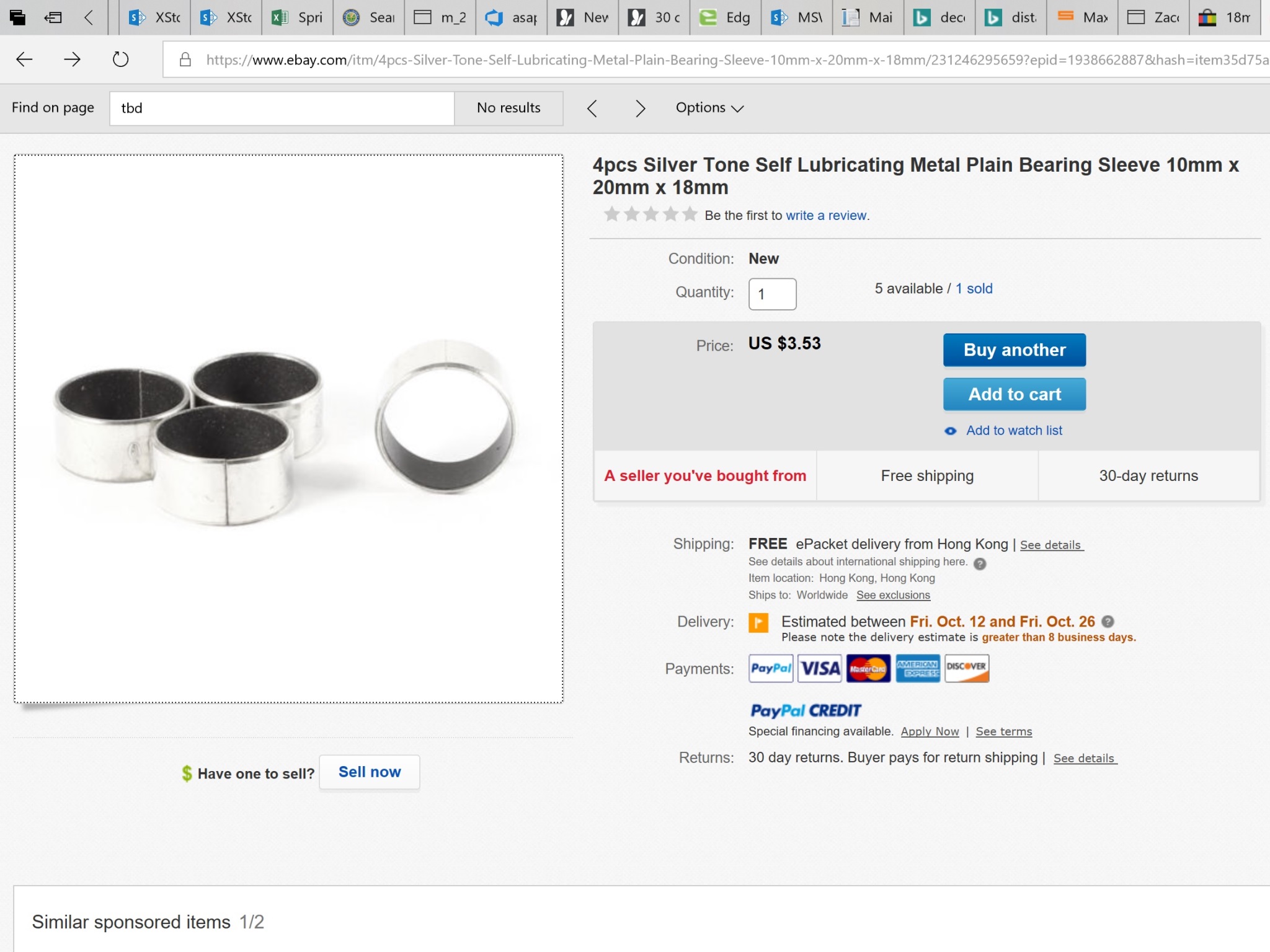Click the set tabs aside icon

53,17
